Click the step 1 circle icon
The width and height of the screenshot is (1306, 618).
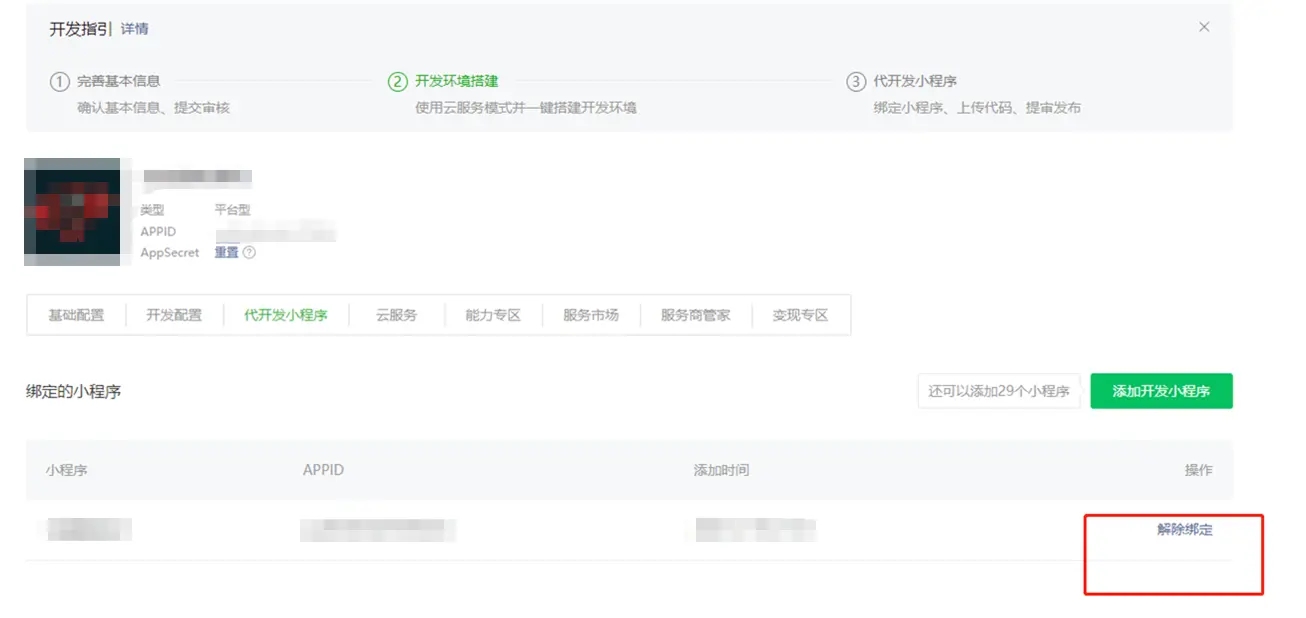point(60,82)
